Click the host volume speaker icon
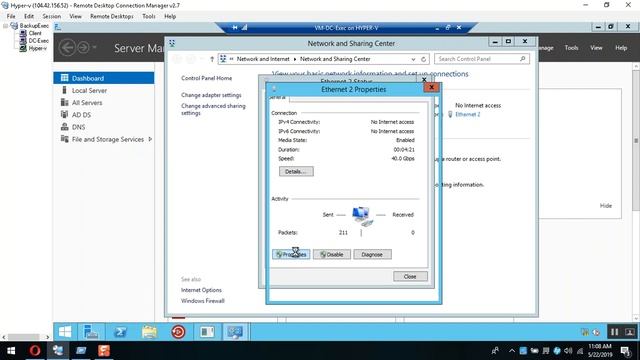Screen dimensions: 640x360 click(568, 351)
